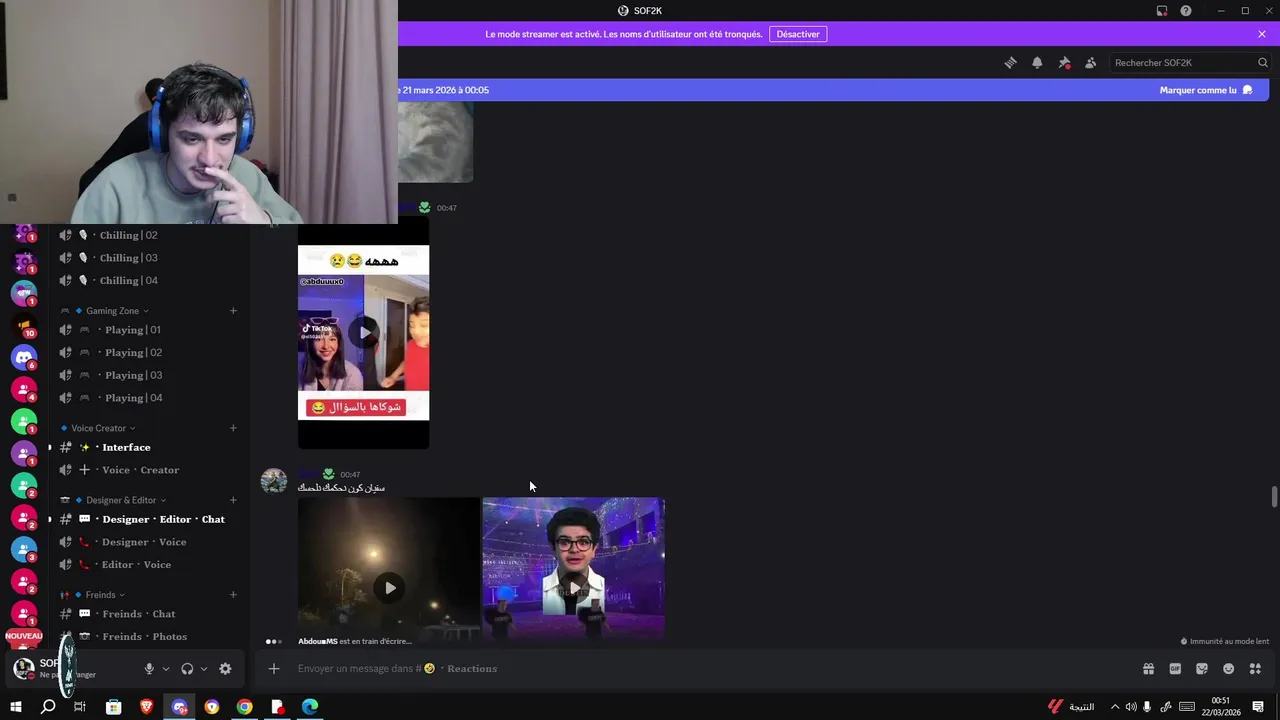Viewport: 1280px width, 720px height.
Task: Open the server icon with badge 10
Action: 24,325
